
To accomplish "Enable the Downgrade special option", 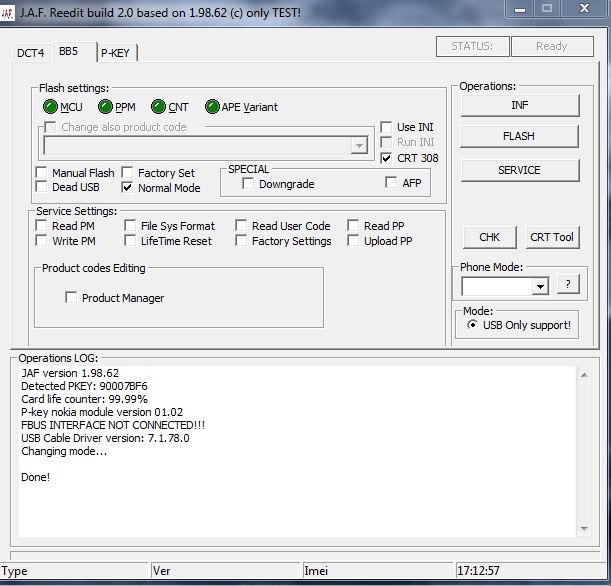I will (x=248, y=183).
